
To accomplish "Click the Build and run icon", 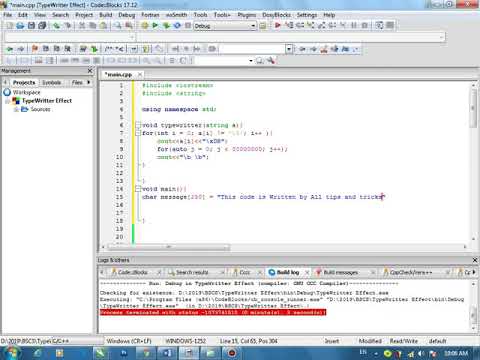I will pos(166,25).
